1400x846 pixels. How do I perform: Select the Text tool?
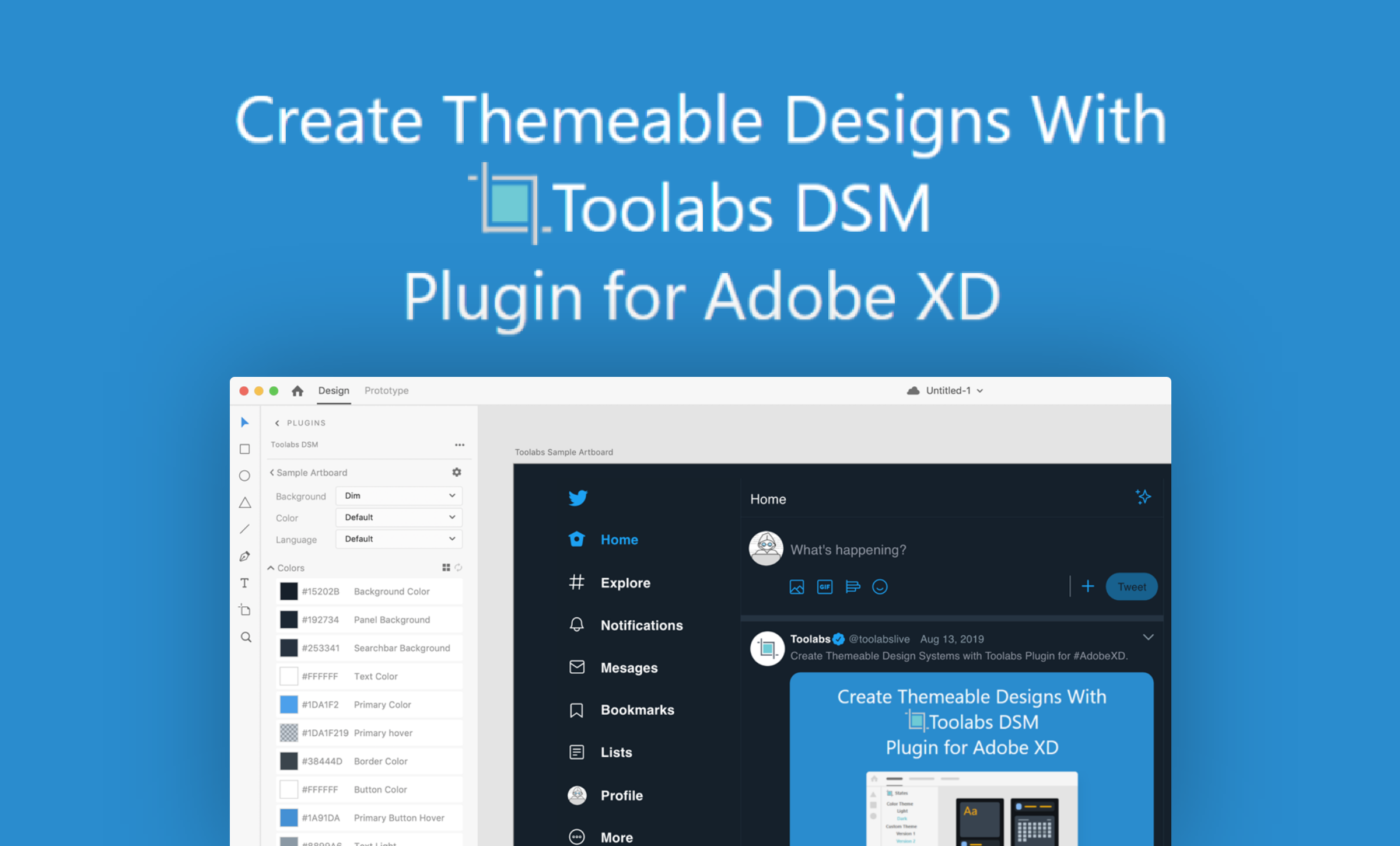click(245, 582)
